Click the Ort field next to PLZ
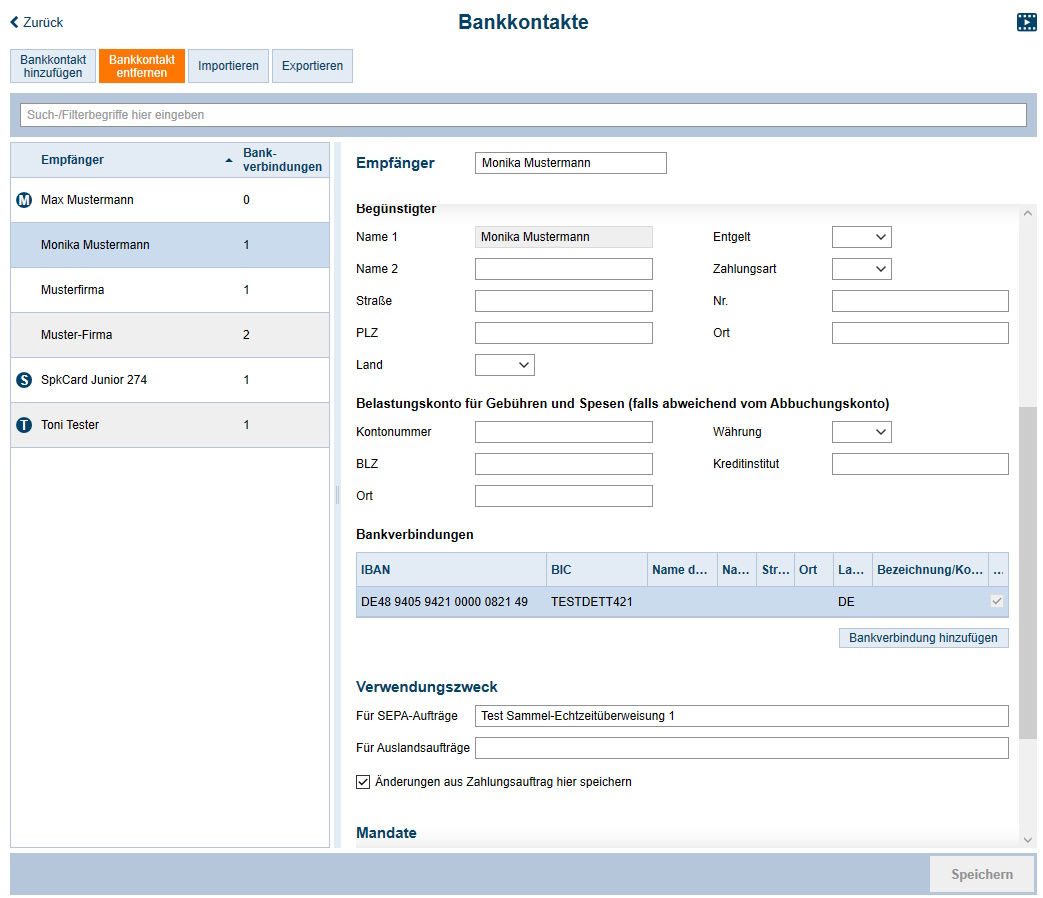The width and height of the screenshot is (1043, 898). (x=920, y=333)
